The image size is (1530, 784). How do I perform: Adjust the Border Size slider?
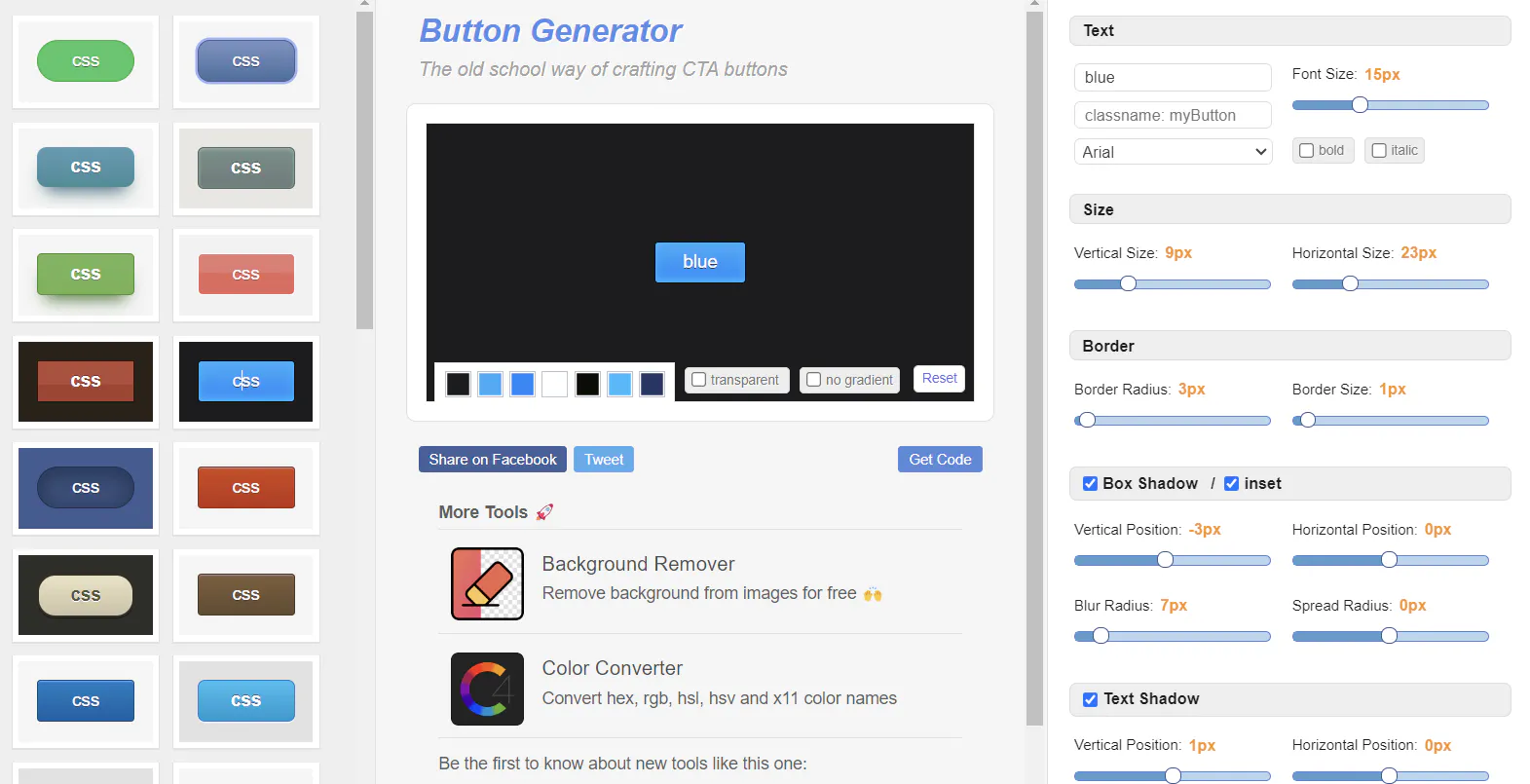(1391, 421)
